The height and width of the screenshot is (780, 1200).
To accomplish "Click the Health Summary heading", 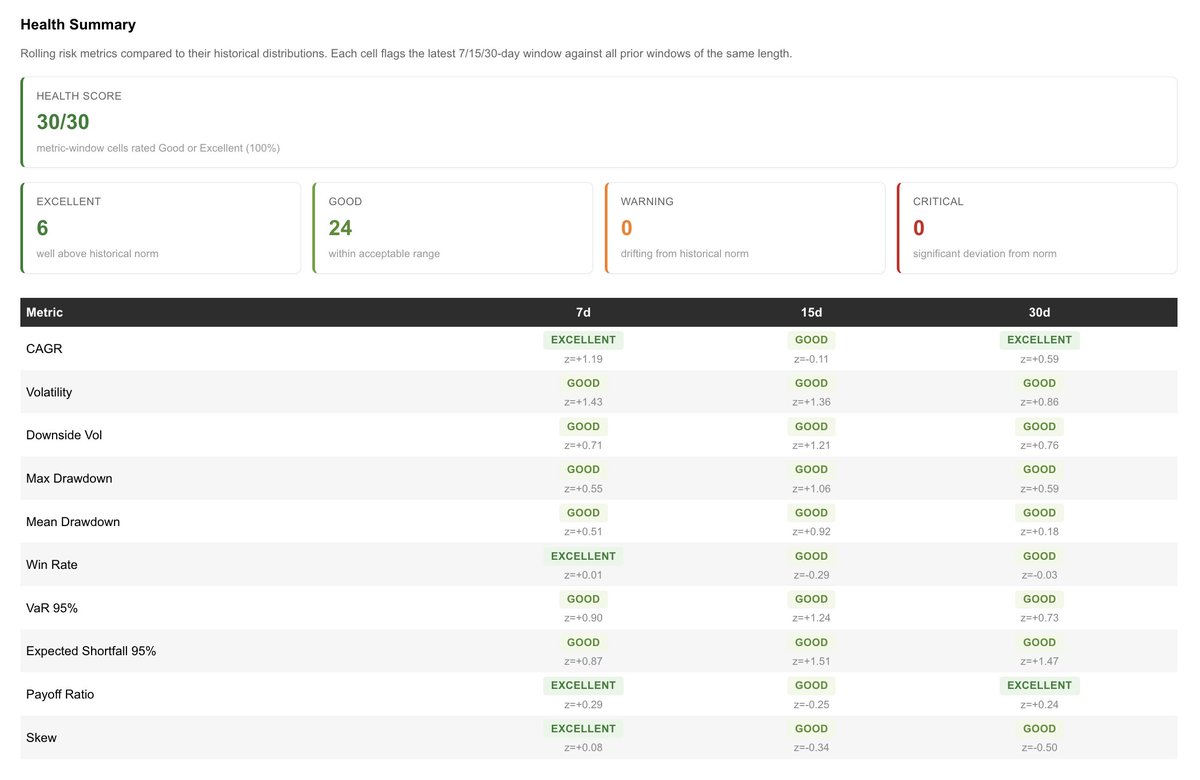I will click(78, 24).
